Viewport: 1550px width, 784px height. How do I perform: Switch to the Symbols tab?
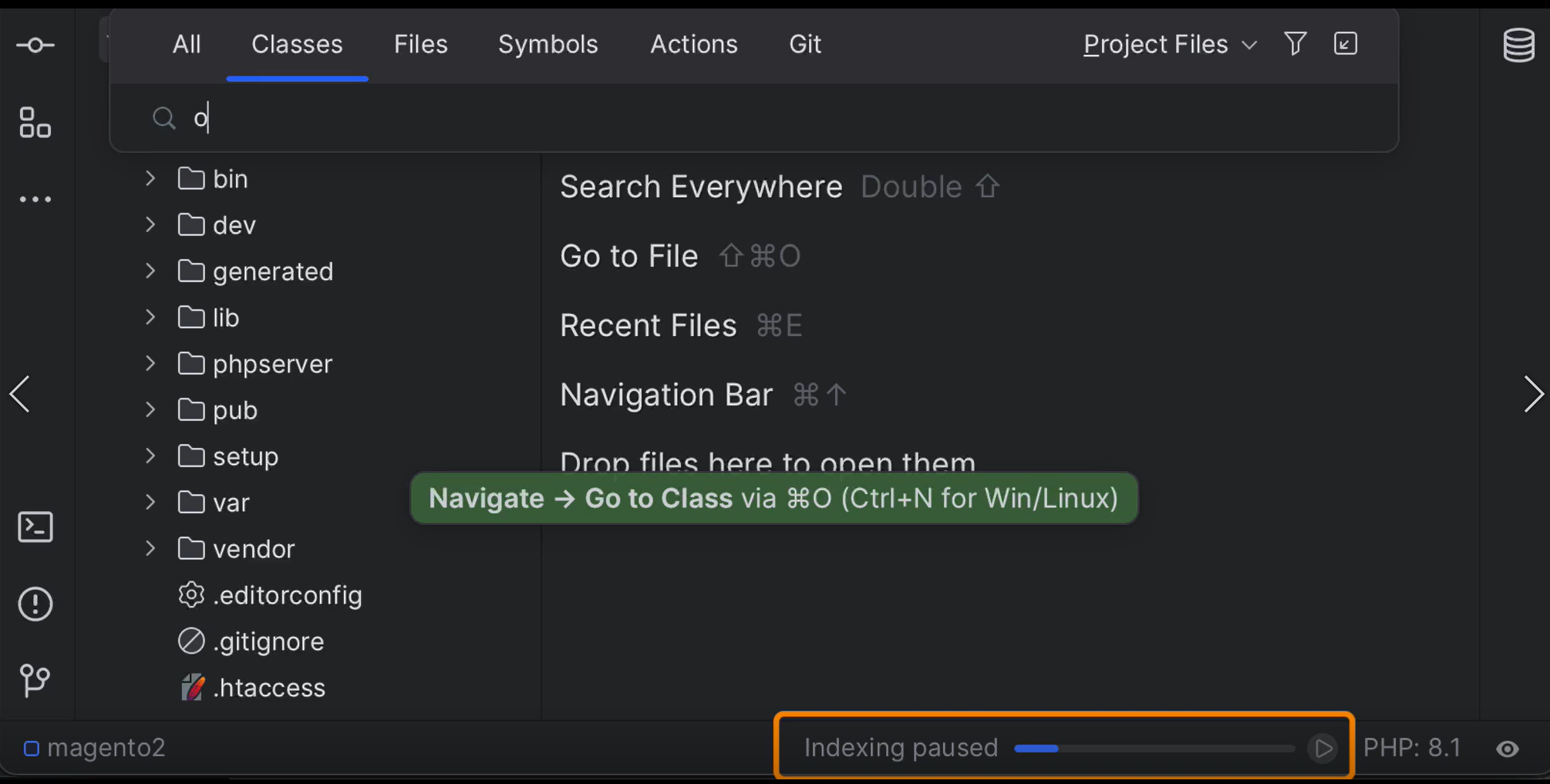tap(548, 45)
